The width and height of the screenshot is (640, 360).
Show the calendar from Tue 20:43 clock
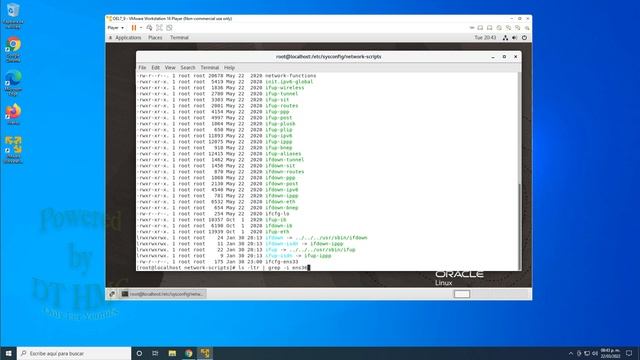485,38
